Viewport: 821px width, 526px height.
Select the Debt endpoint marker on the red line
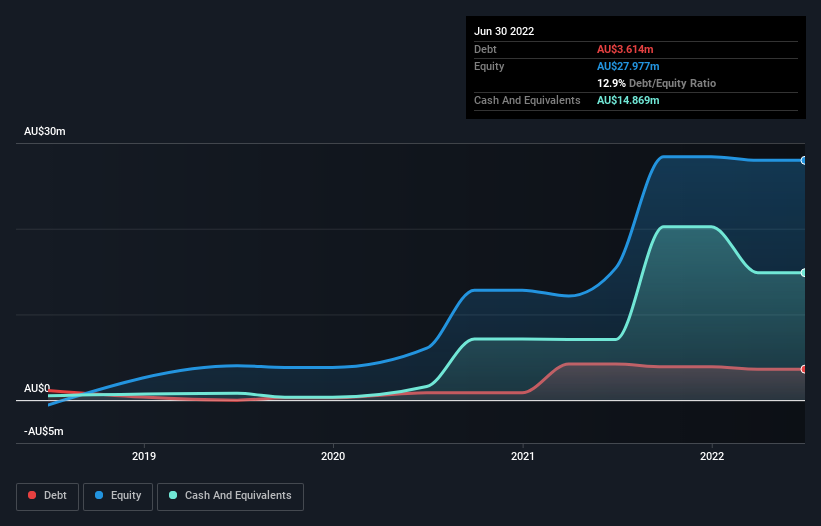click(804, 370)
